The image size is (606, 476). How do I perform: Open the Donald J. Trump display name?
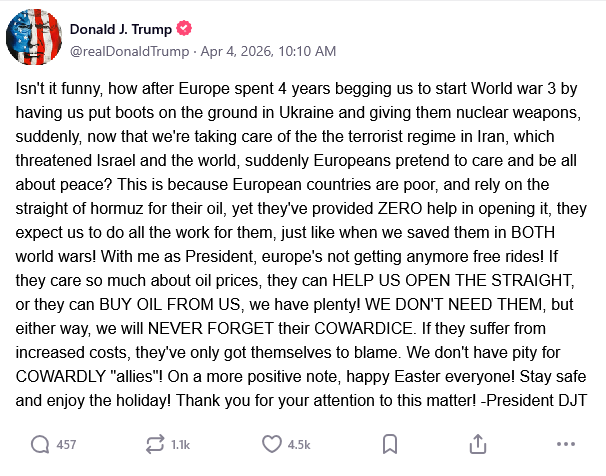coord(121,29)
